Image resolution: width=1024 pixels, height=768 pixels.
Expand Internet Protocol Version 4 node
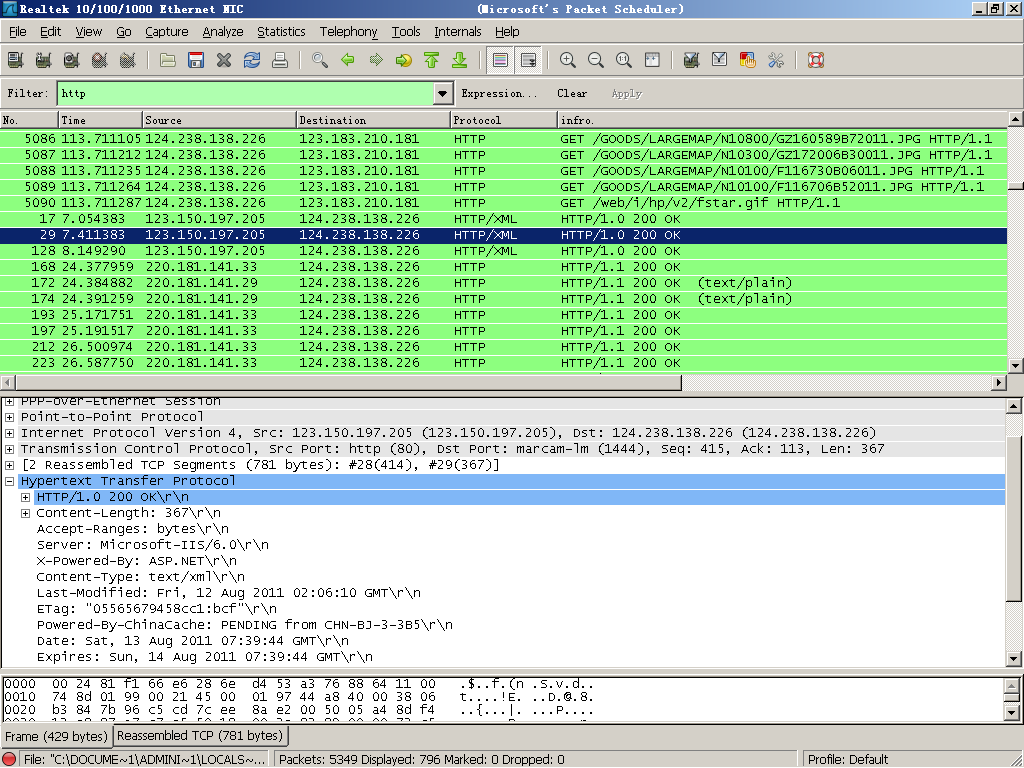pos(9,433)
